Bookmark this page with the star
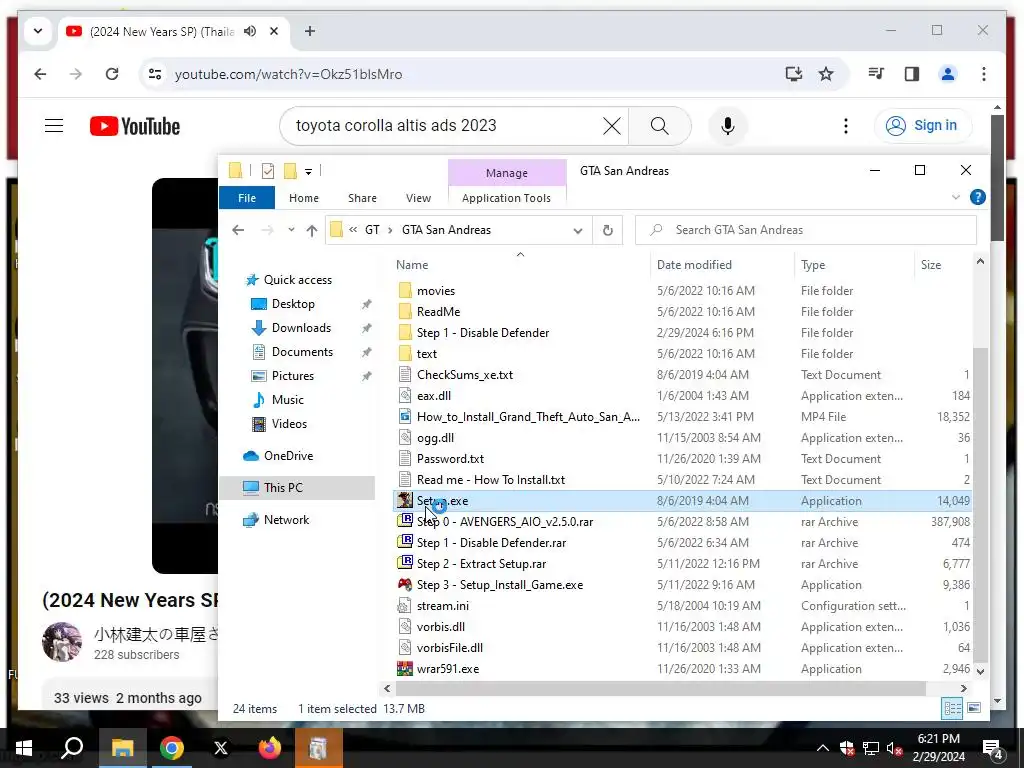Screen dimensions: 1024x768 click(x=826, y=74)
